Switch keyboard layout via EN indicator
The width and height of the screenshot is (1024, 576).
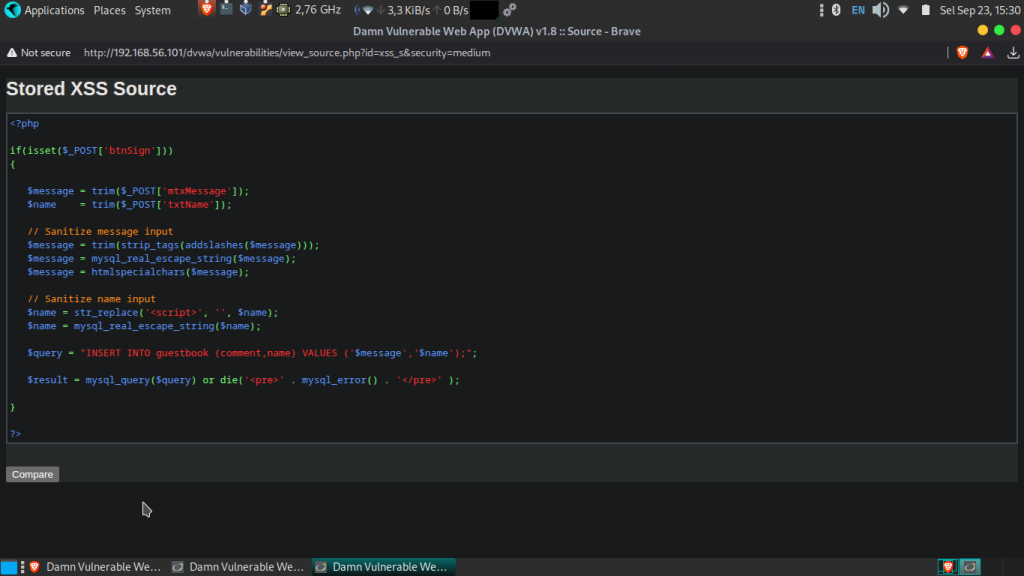tap(858, 10)
